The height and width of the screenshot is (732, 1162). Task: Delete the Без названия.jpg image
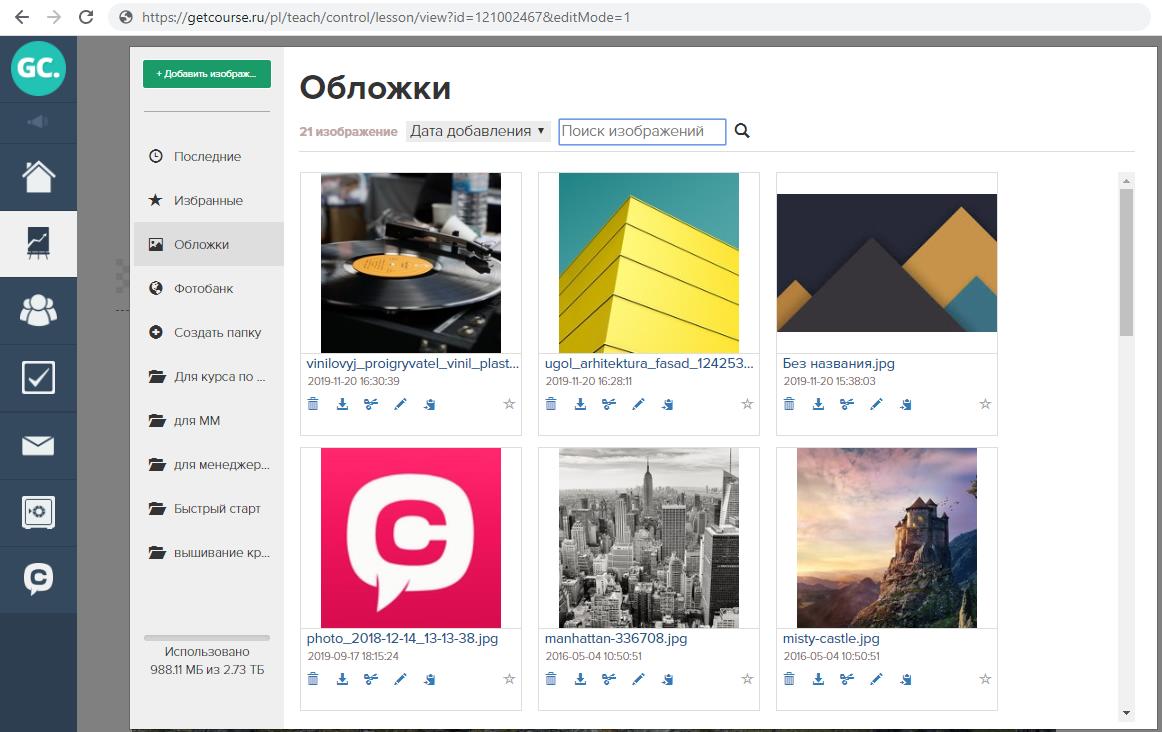(x=789, y=404)
